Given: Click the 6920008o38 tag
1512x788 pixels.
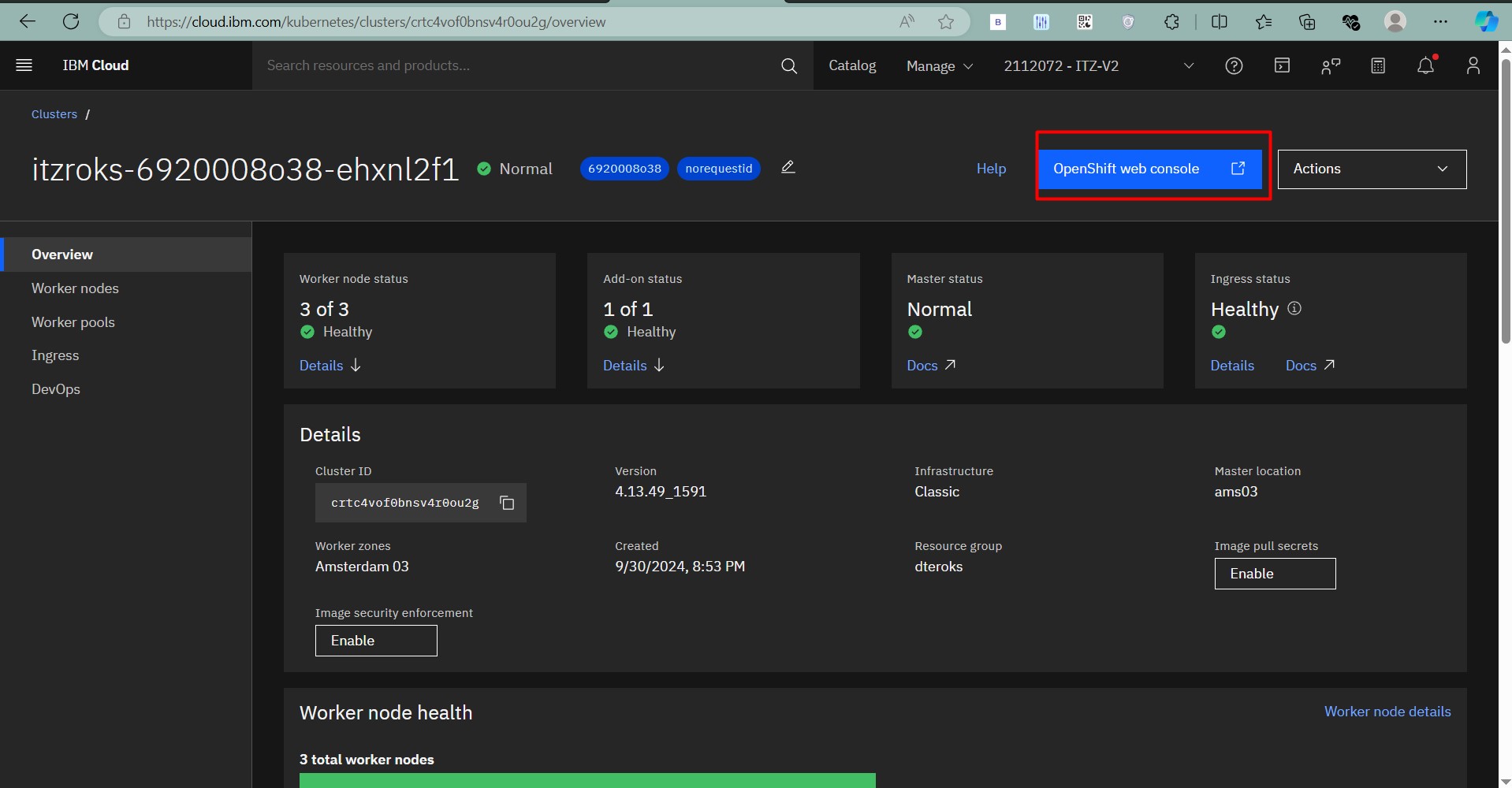Looking at the screenshot, I should point(624,169).
